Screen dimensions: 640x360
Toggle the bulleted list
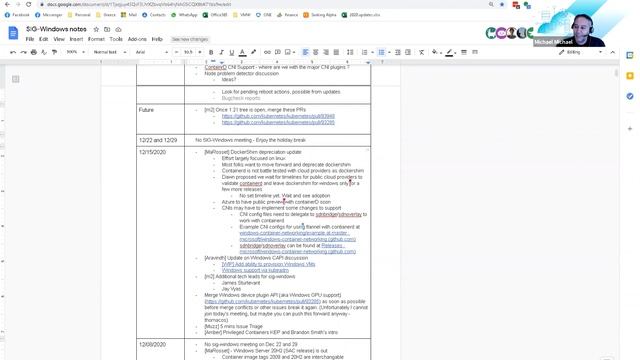pos(381,52)
